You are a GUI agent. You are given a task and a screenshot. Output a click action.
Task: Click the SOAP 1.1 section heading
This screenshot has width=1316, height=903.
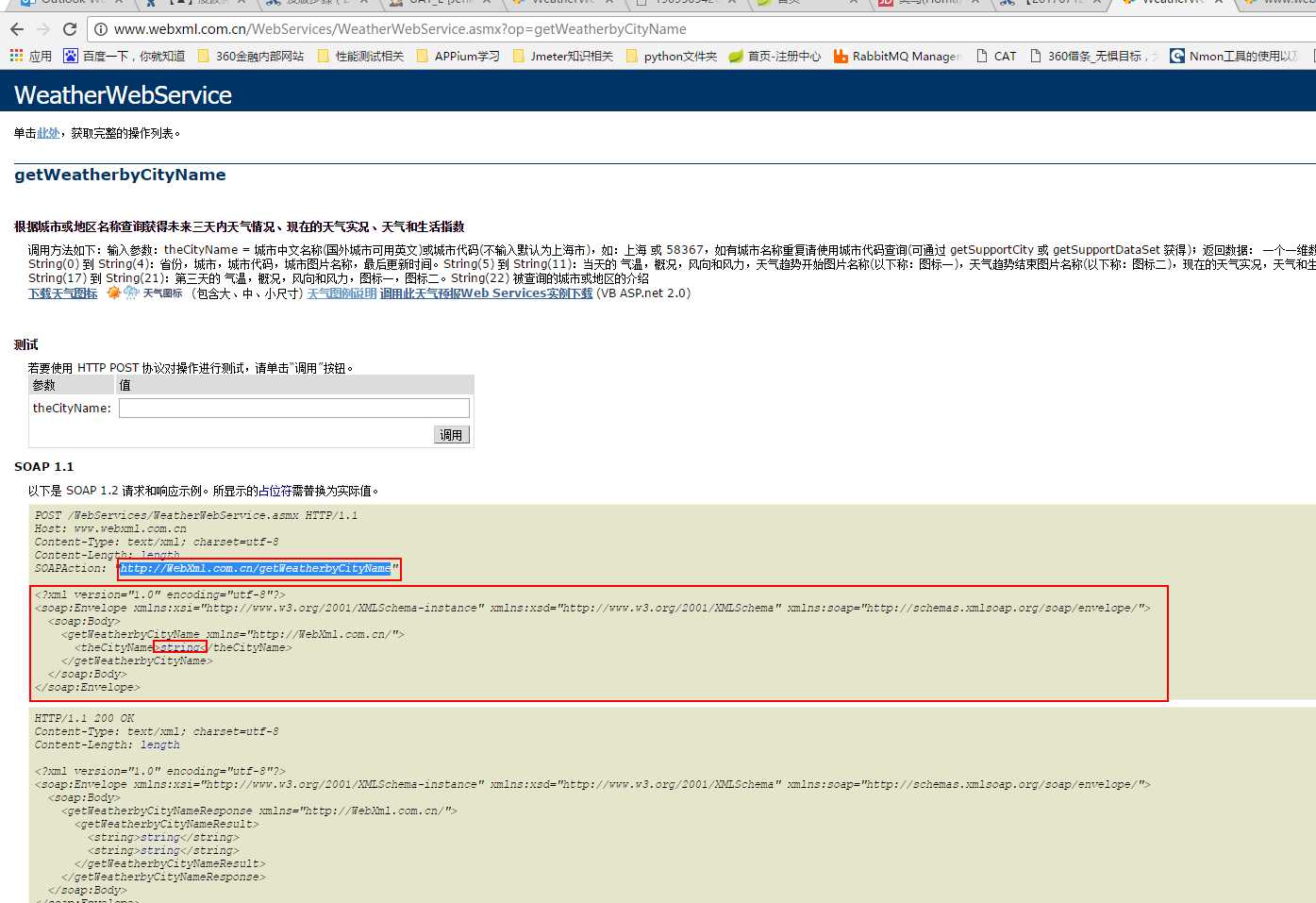(43, 466)
